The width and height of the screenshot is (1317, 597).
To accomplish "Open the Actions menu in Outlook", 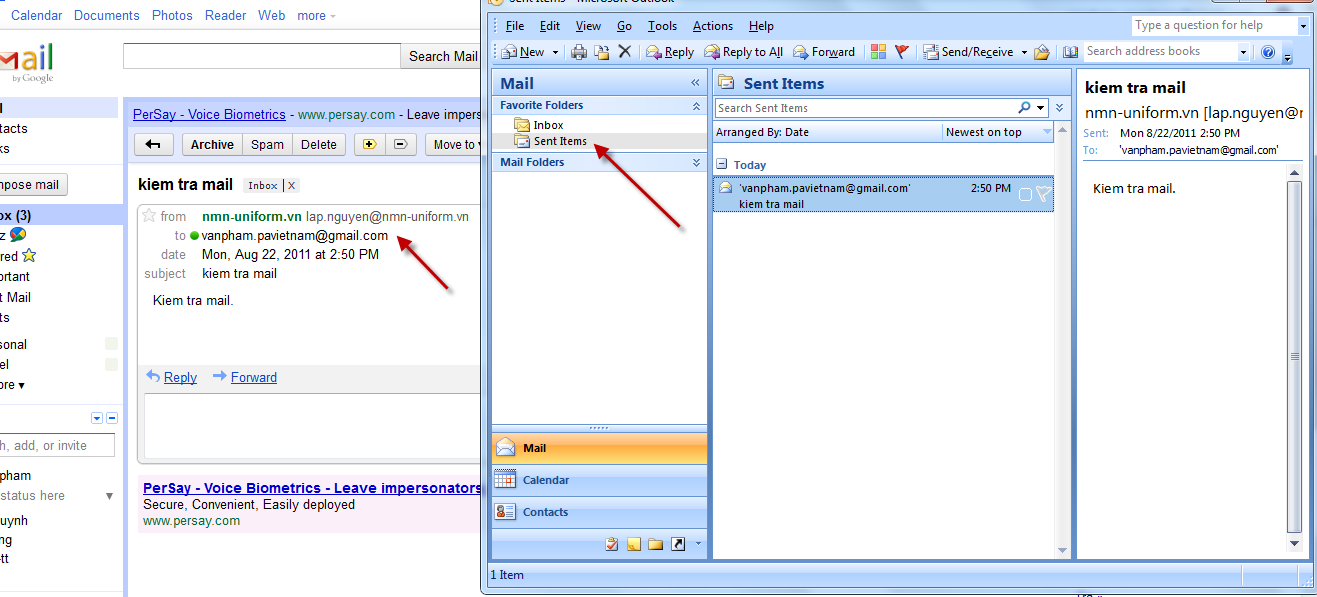I will [x=713, y=26].
